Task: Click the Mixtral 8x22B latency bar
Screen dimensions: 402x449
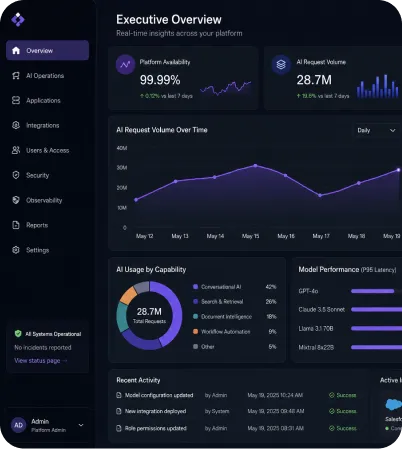Action: (376, 347)
